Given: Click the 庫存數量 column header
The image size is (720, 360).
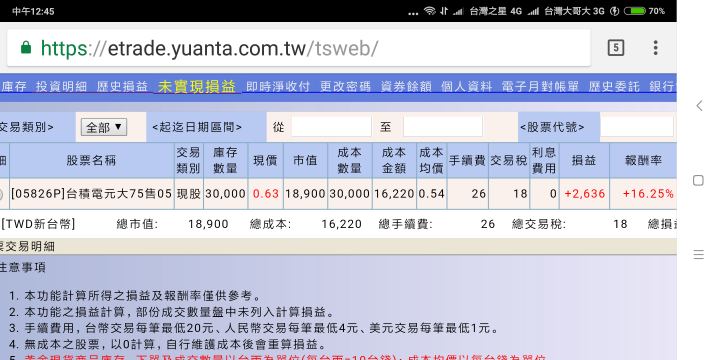Looking at the screenshot, I should [225, 160].
